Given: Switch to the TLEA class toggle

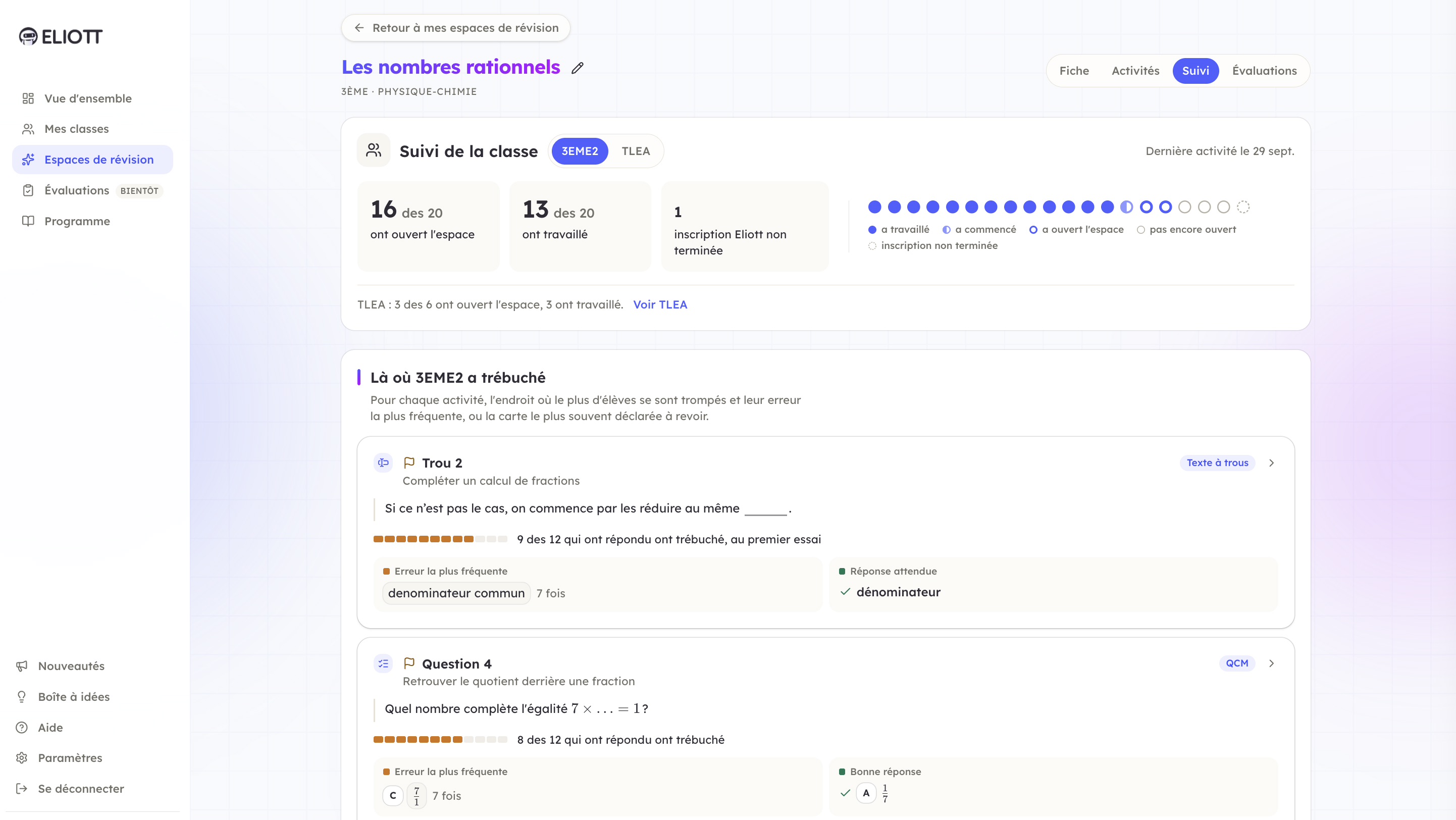Looking at the screenshot, I should [x=635, y=151].
